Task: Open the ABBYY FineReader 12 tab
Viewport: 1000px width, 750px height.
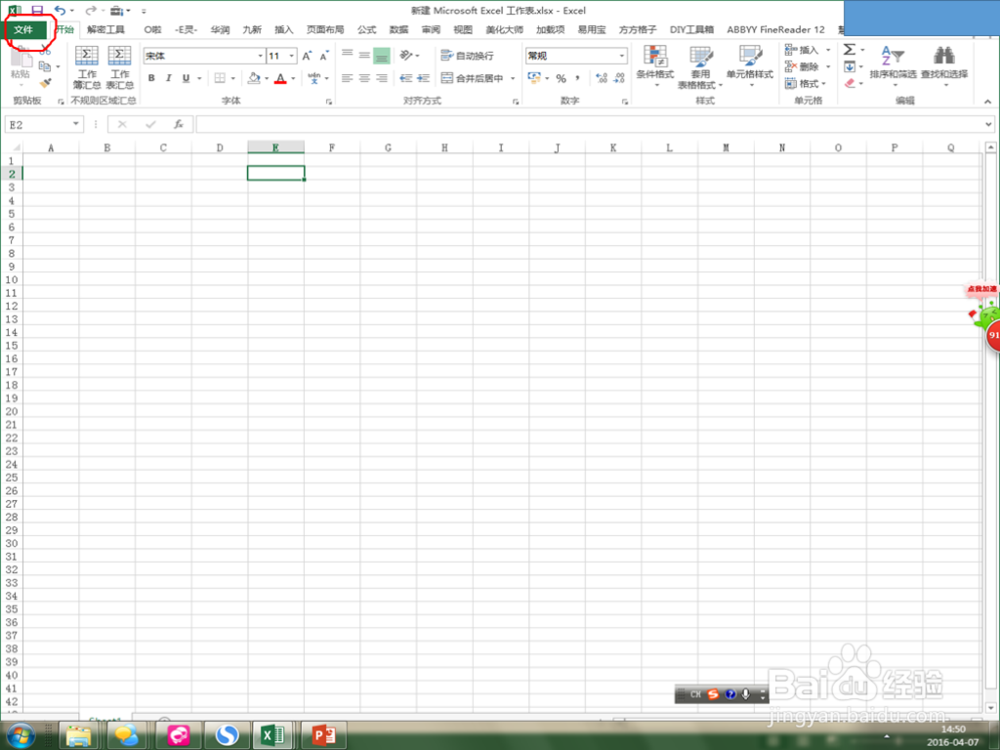Action: coord(776,29)
